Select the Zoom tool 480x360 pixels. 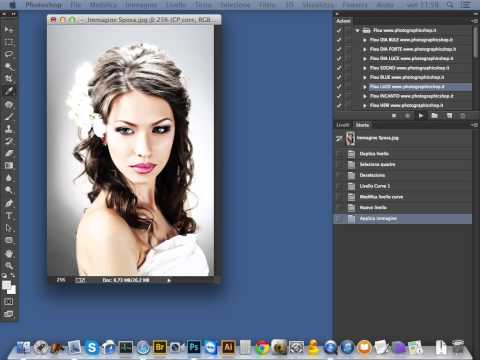(9, 266)
